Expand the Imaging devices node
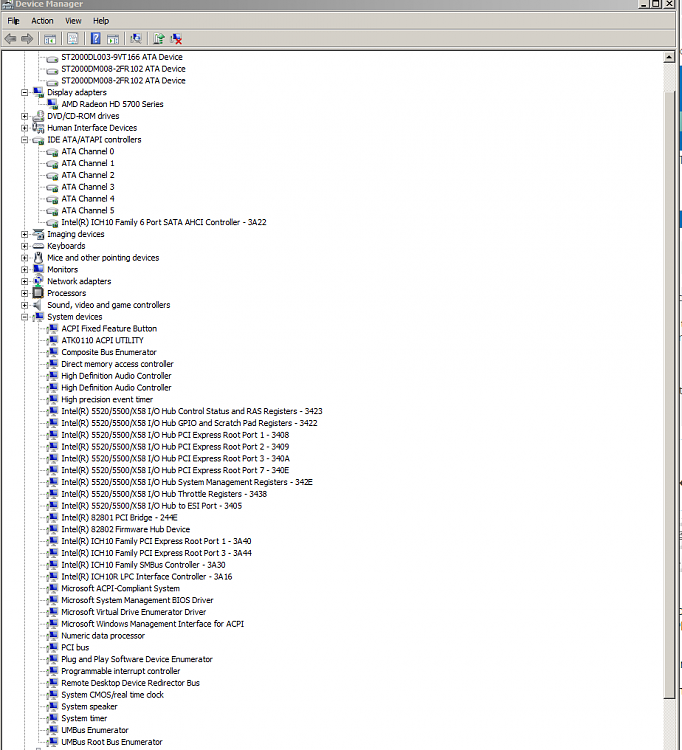 [x=24, y=234]
